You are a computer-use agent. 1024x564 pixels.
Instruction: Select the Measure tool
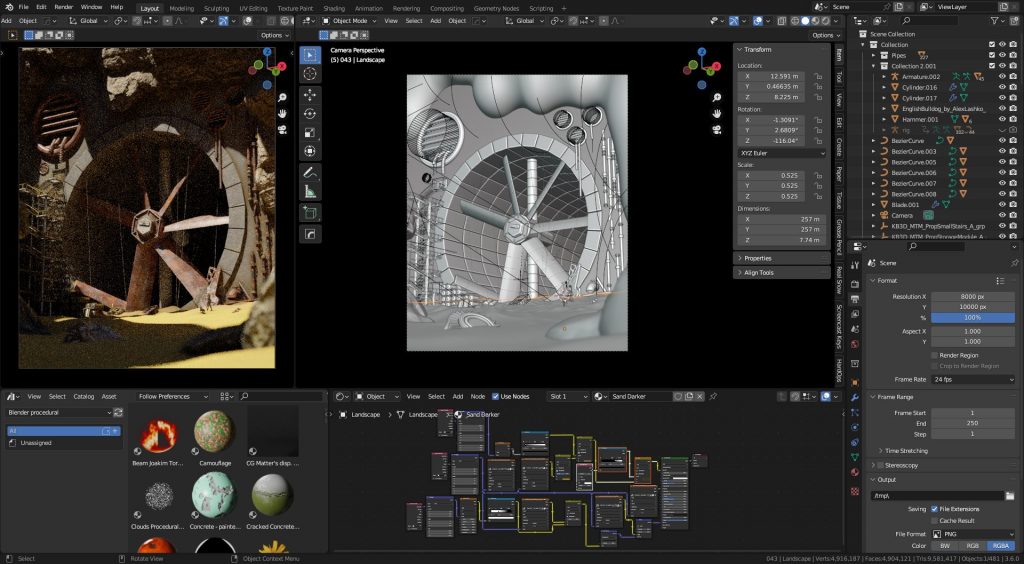(310, 192)
